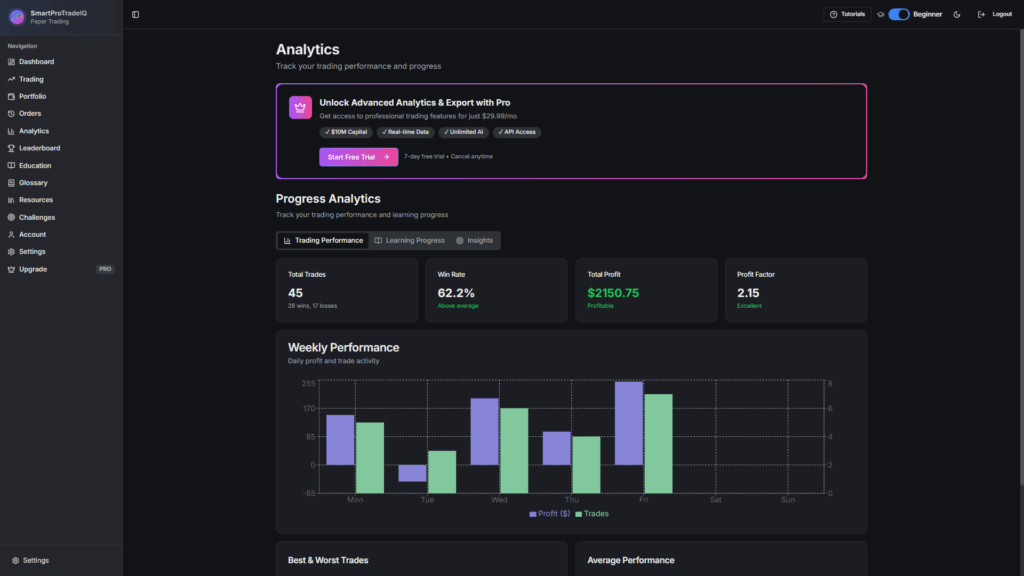Viewport: 1024px width, 576px height.
Task: Click the Friday profit bar in chart
Action: 629,423
